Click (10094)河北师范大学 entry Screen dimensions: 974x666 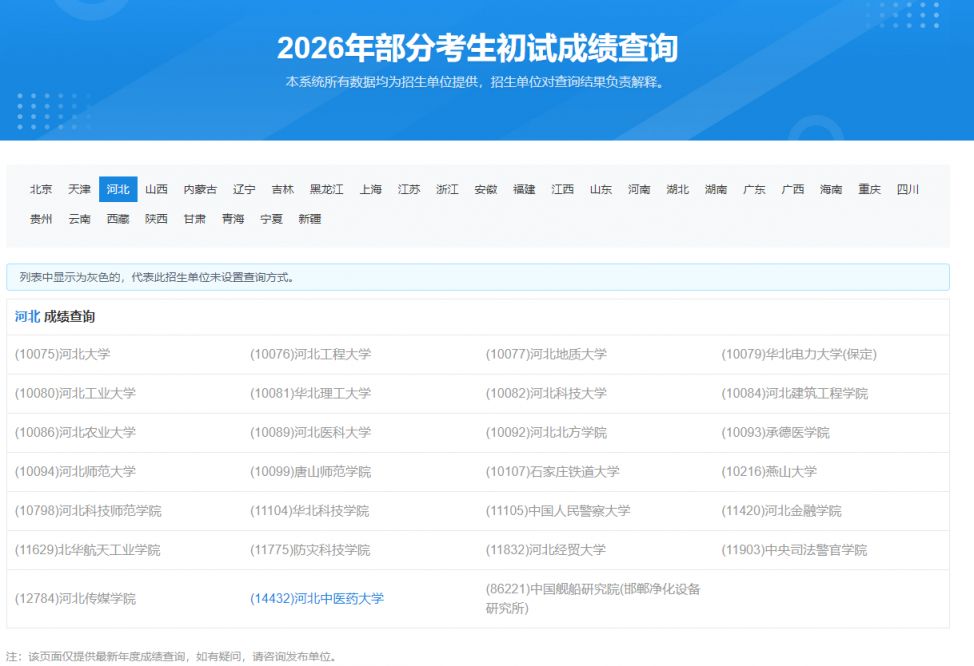point(75,472)
